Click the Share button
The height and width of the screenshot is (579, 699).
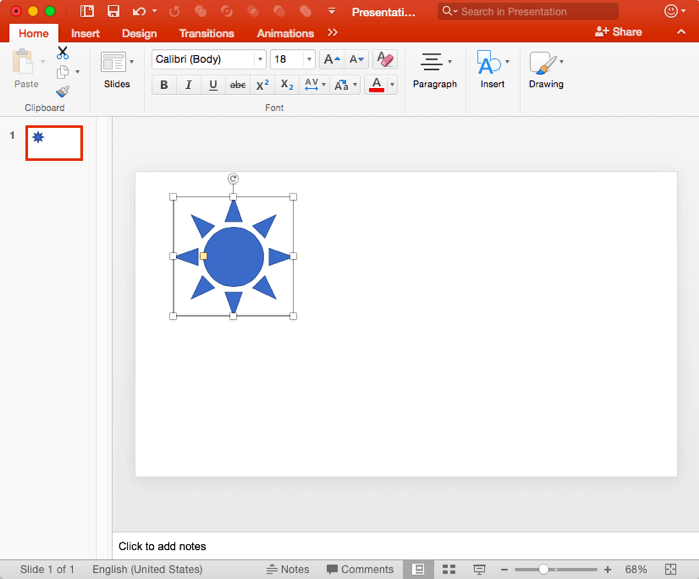tap(618, 32)
